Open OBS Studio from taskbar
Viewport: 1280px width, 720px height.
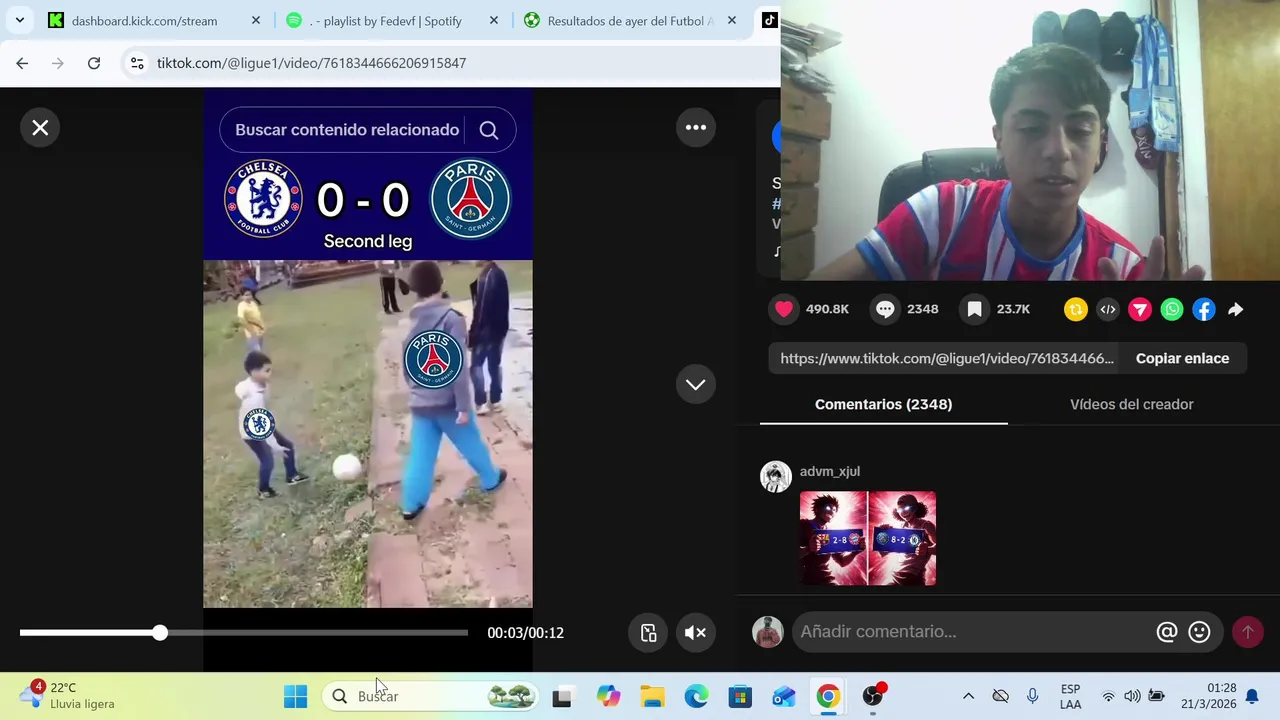874,696
